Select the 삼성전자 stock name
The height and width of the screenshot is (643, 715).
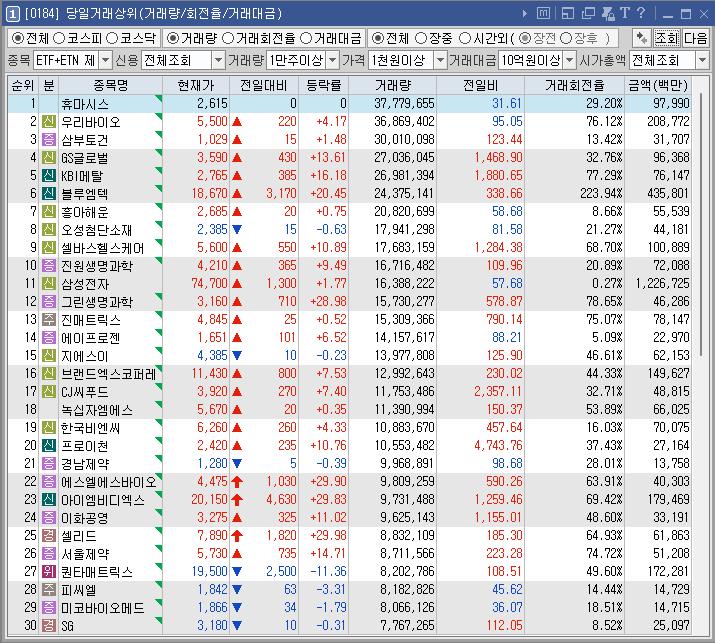tap(85, 284)
